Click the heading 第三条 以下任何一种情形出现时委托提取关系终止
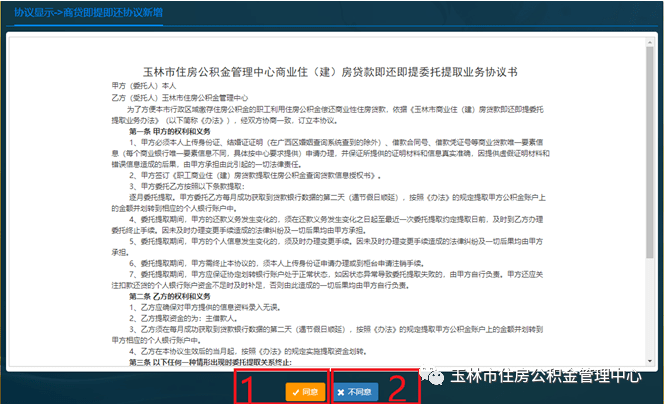This screenshot has width=664, height=405. [210, 362]
